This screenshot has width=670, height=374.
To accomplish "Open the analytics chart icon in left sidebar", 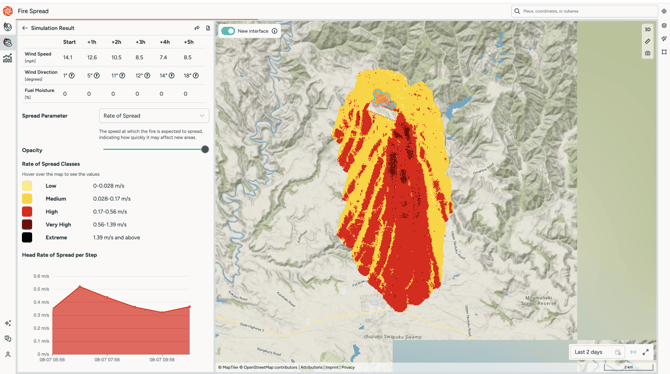I will click(8, 58).
